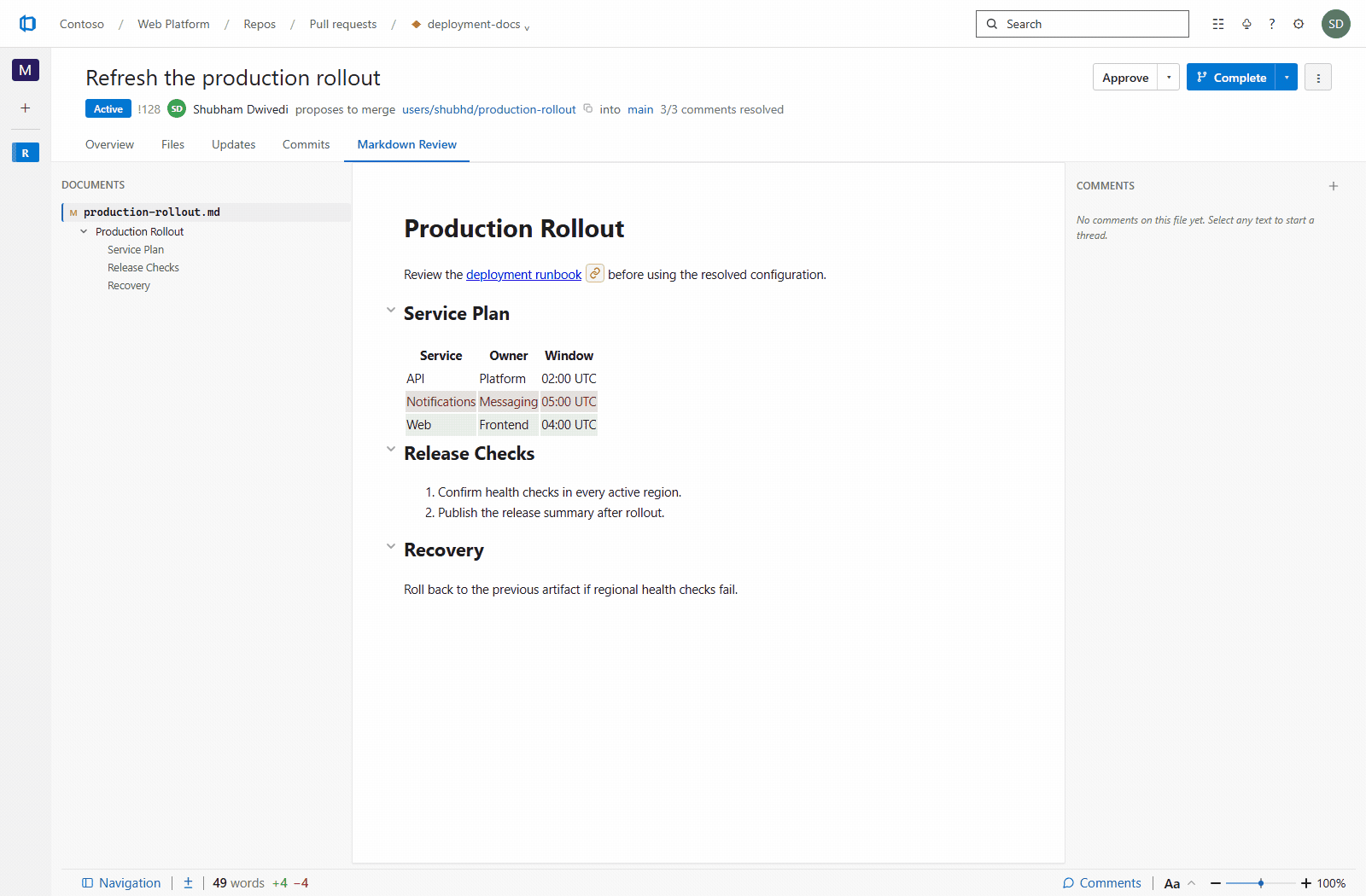Toggle the Navigation panel in status bar
Screen dimensions: 1366x896
pos(121,883)
